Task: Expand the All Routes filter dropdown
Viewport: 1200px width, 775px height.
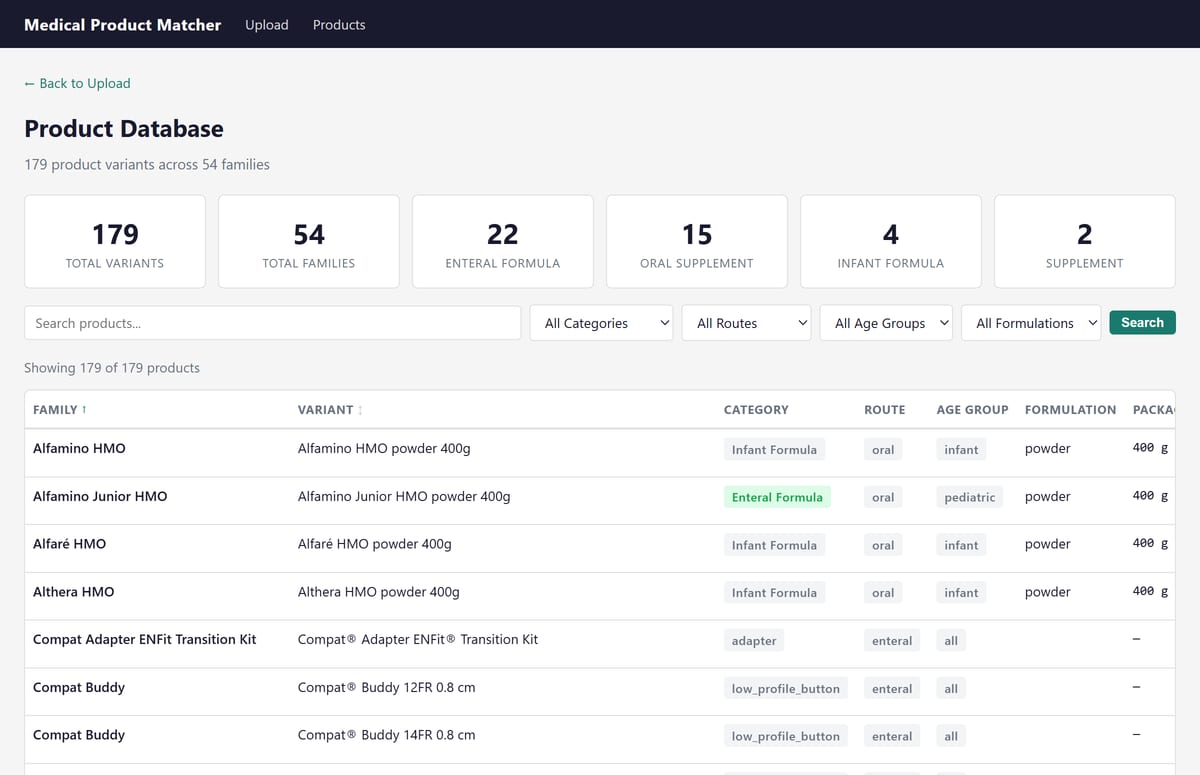Action: point(746,323)
